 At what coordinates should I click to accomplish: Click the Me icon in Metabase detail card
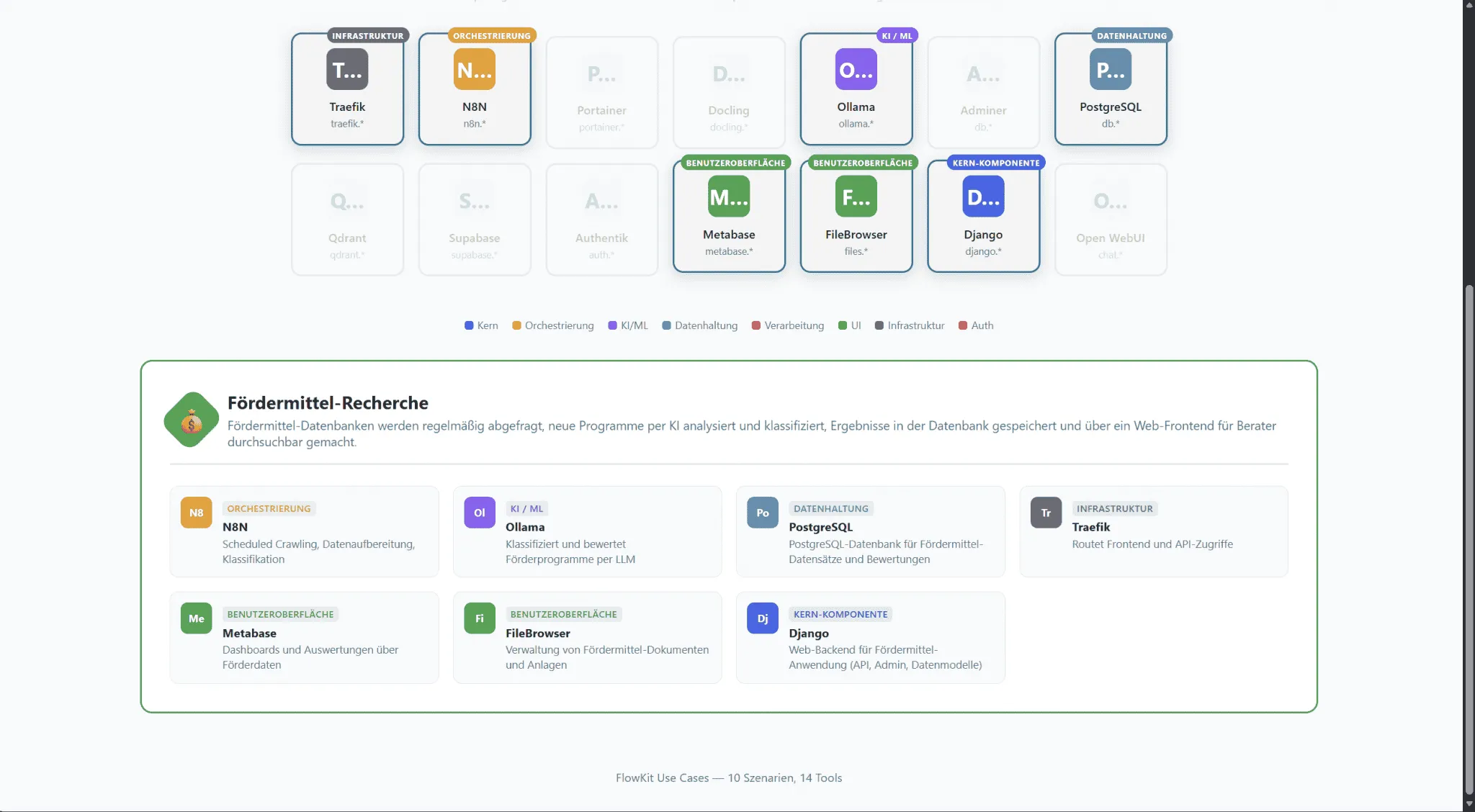pos(196,618)
